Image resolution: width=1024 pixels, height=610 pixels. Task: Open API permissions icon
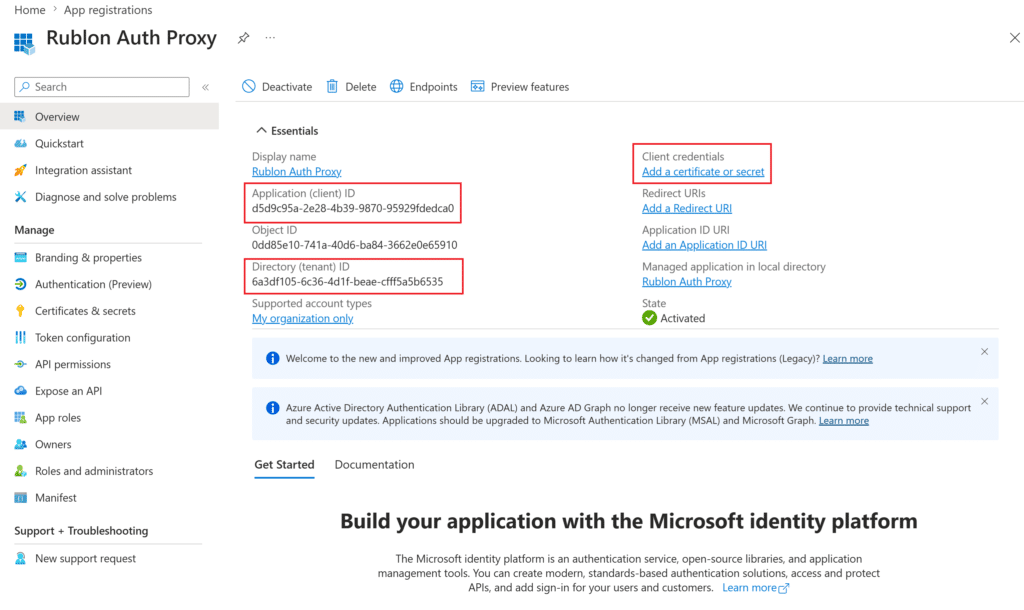(x=20, y=364)
